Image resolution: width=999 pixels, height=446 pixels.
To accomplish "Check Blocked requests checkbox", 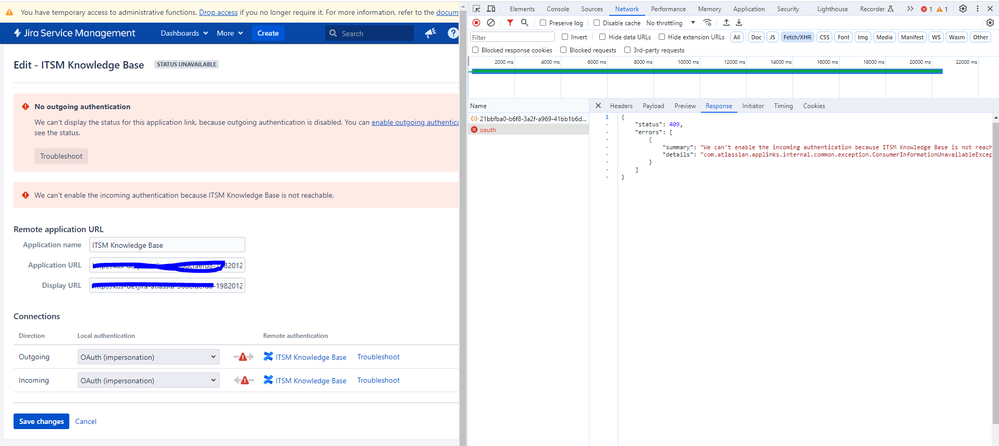I will [563, 50].
